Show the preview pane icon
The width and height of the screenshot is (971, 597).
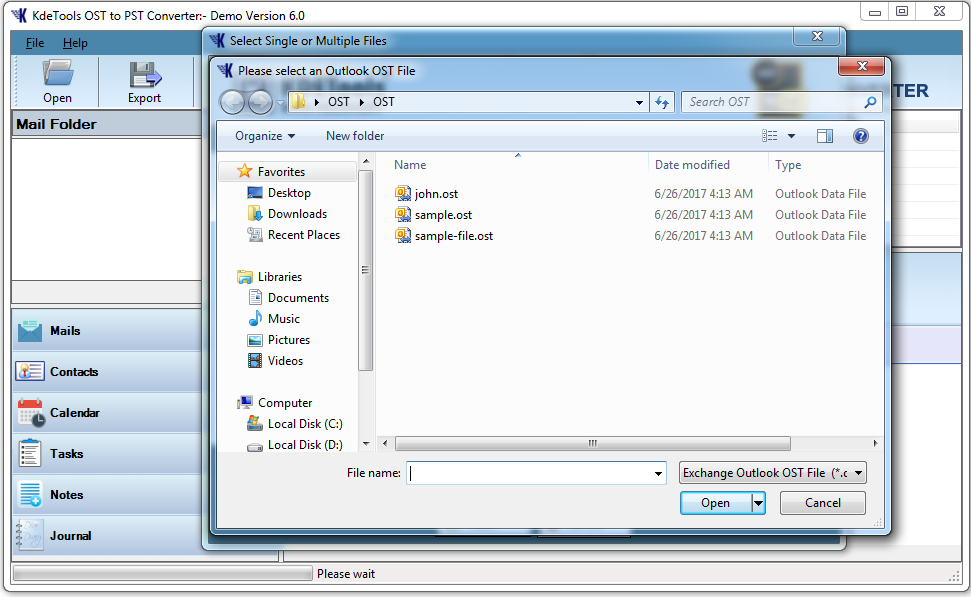click(x=825, y=136)
